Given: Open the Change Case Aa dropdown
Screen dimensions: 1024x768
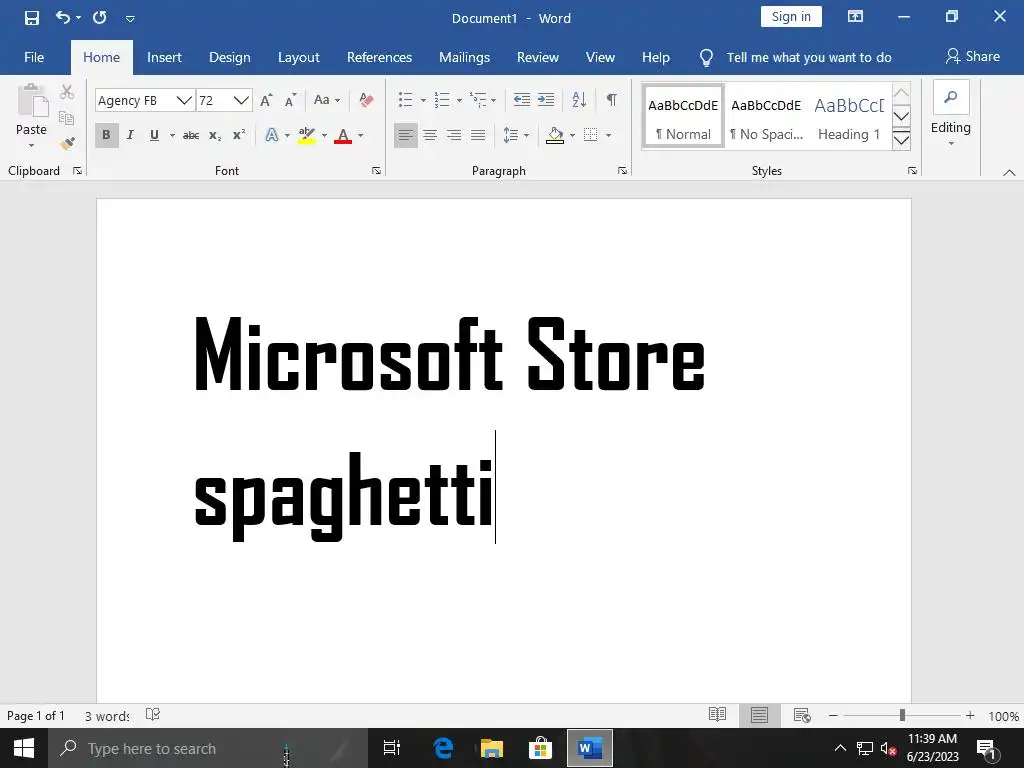Looking at the screenshot, I should [x=327, y=100].
